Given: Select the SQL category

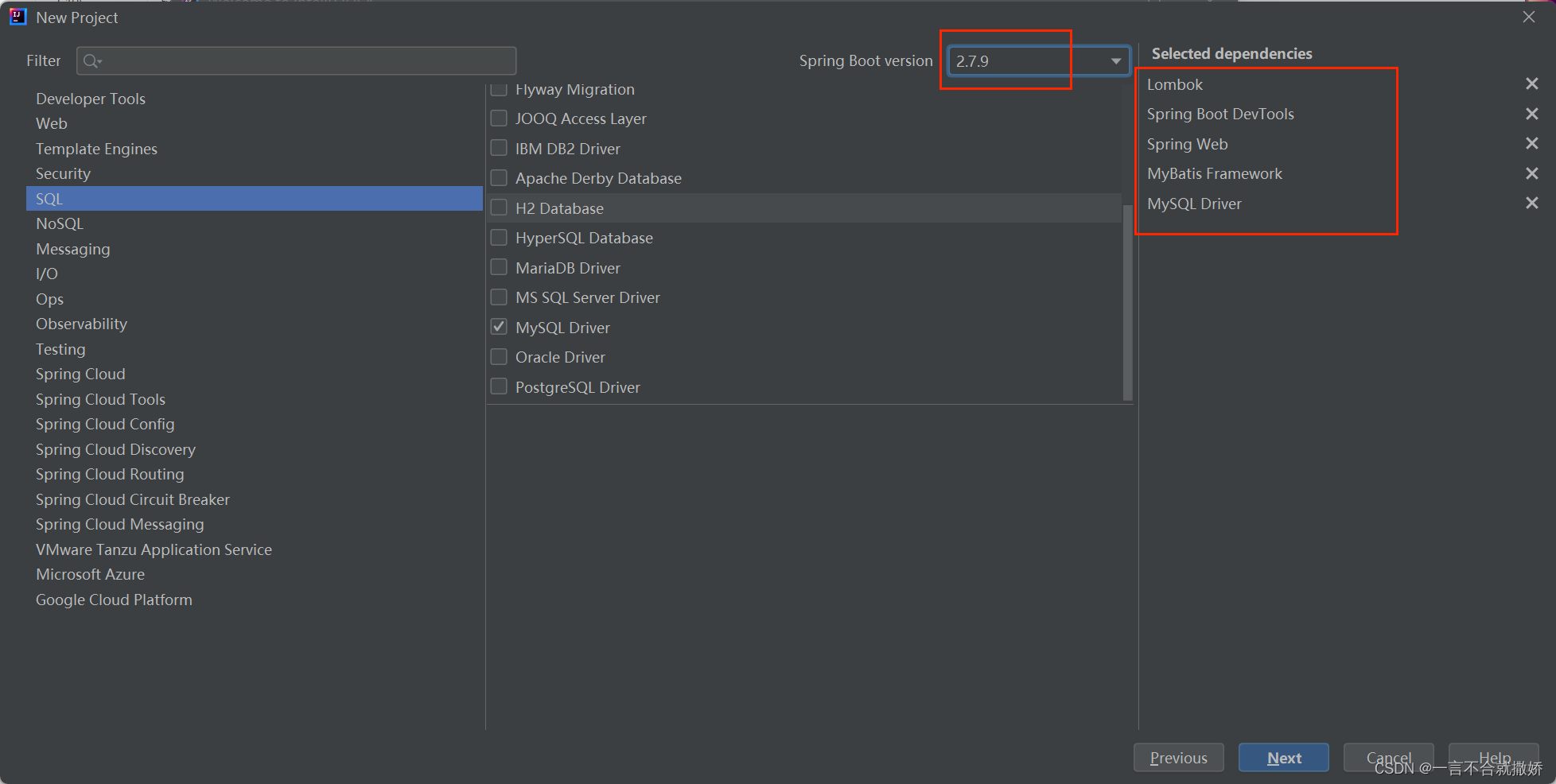Looking at the screenshot, I should click(x=255, y=199).
